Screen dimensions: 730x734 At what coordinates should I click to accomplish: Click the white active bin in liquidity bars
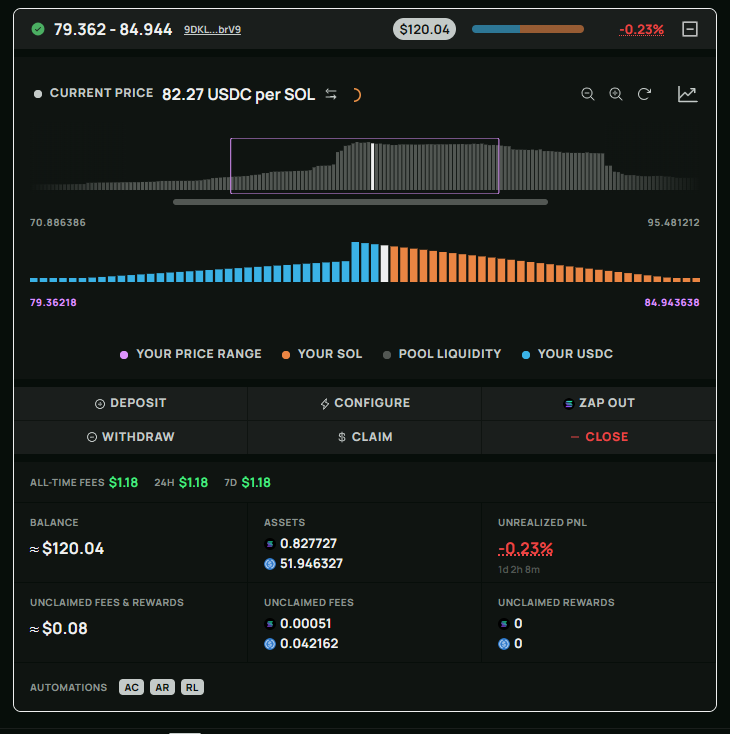pos(384,264)
